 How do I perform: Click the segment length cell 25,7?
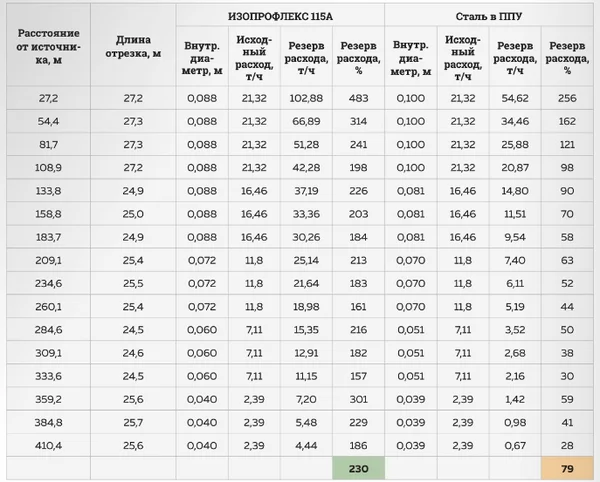coord(133,422)
